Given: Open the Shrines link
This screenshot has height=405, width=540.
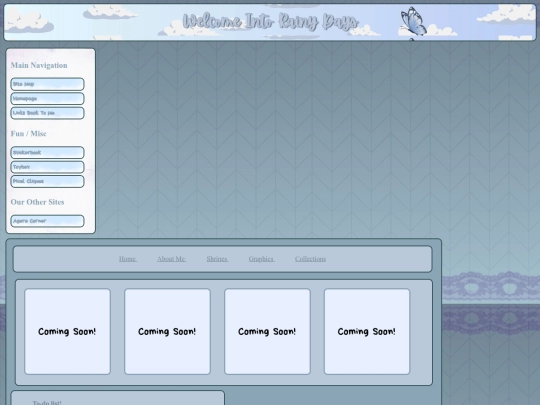Looking at the screenshot, I should click(x=217, y=259).
